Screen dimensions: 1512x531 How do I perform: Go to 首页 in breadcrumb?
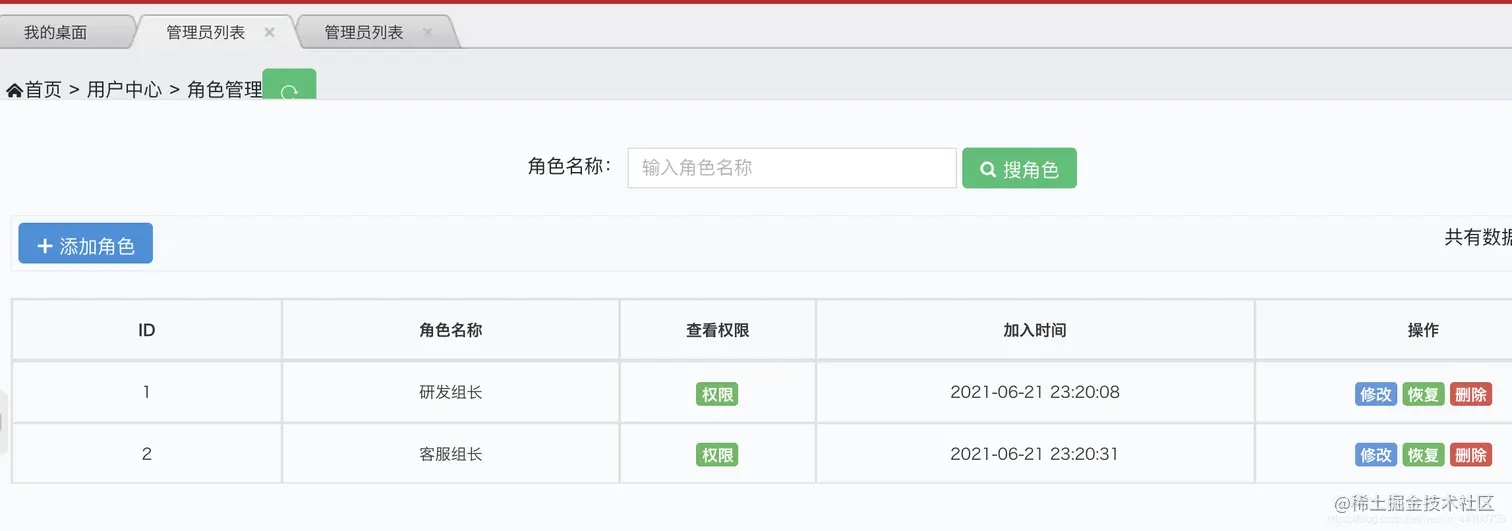click(43, 90)
